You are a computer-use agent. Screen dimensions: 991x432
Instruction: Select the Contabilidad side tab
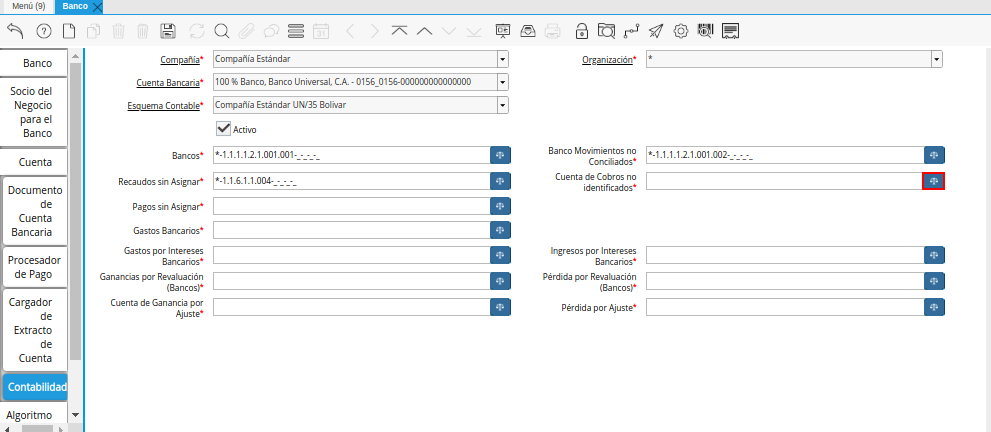pos(35,387)
